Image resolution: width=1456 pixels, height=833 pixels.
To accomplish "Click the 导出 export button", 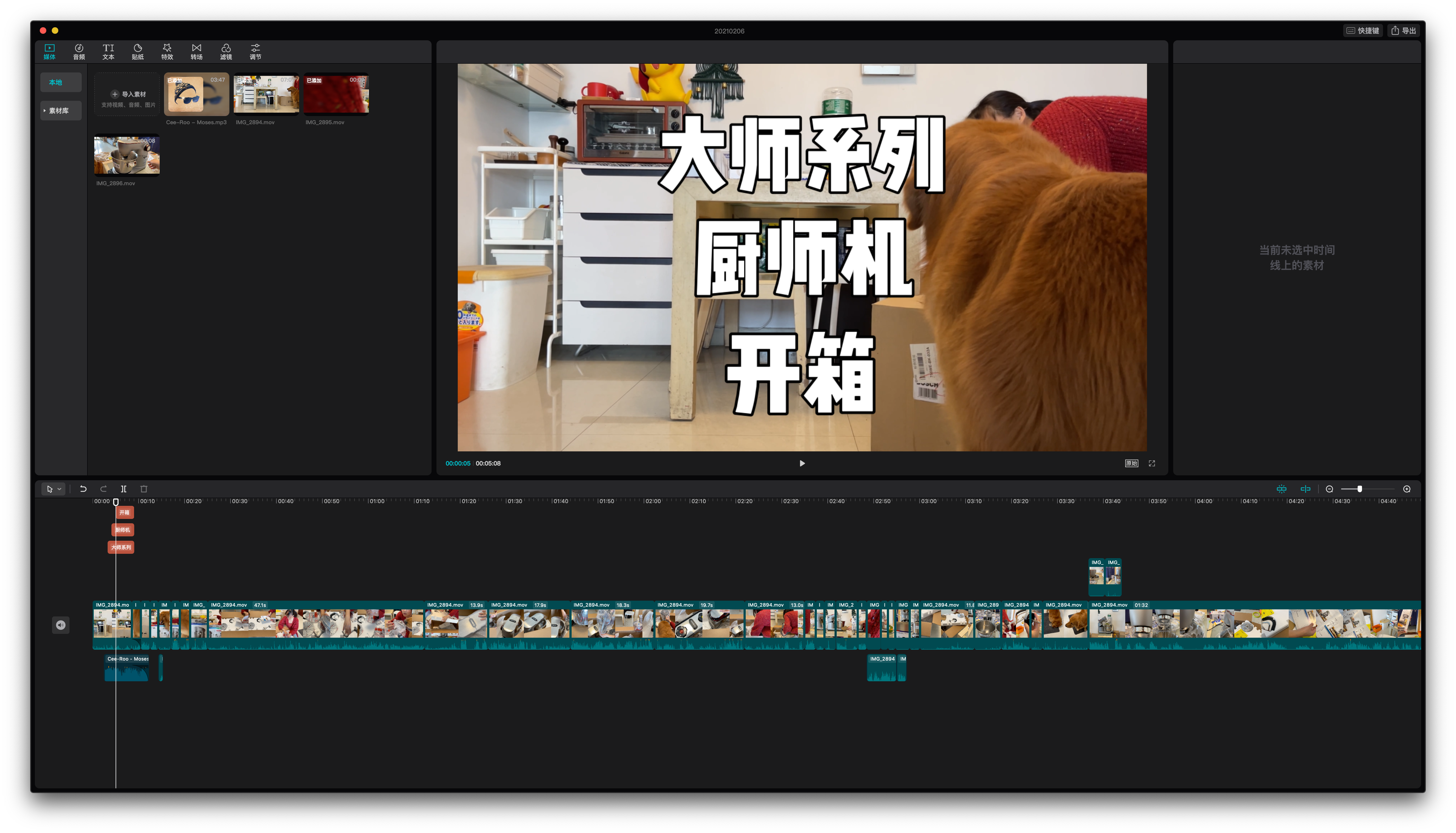I will 1403,31.
